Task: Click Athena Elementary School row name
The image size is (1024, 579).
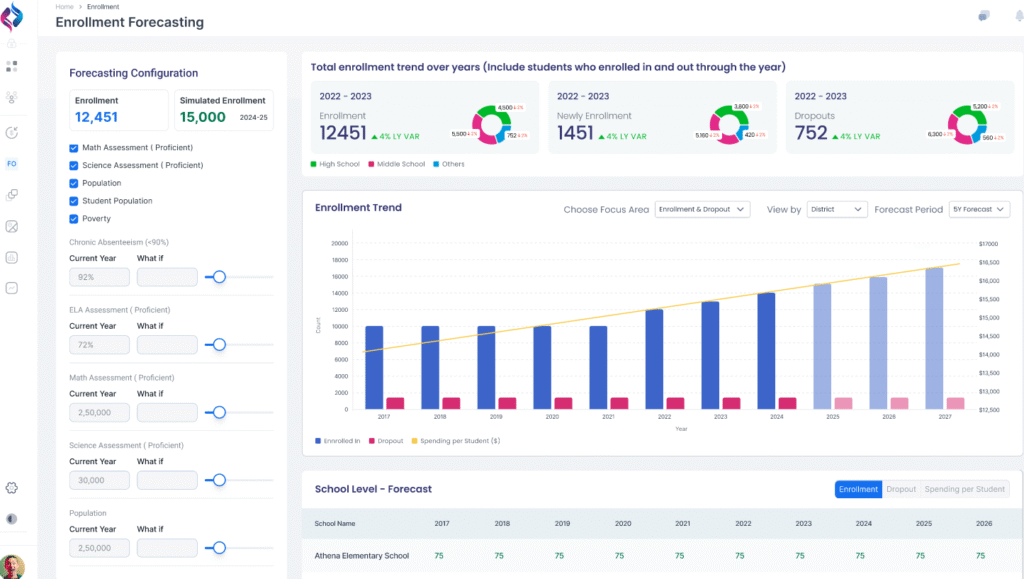Action: (x=361, y=556)
